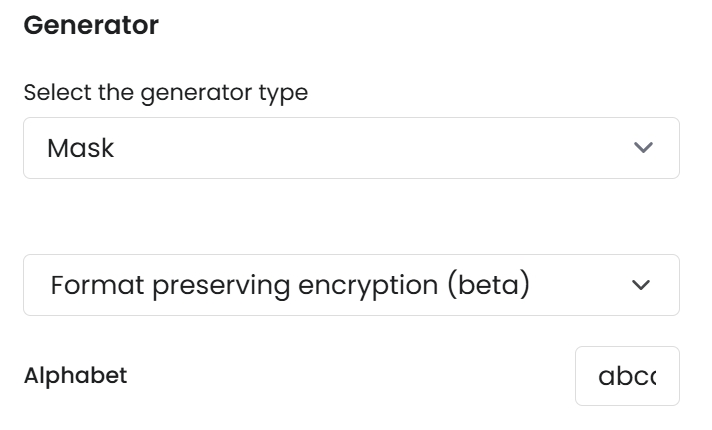Viewport: 712px width, 430px height.
Task: Click the Generator section heading
Action: point(91,26)
